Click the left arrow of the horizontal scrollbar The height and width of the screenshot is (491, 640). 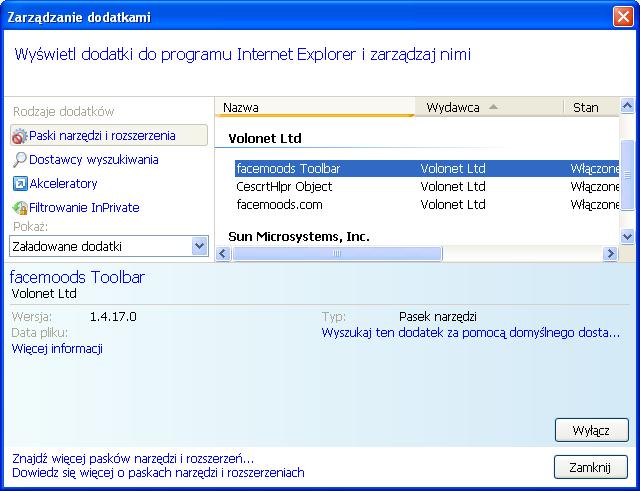click(x=223, y=253)
